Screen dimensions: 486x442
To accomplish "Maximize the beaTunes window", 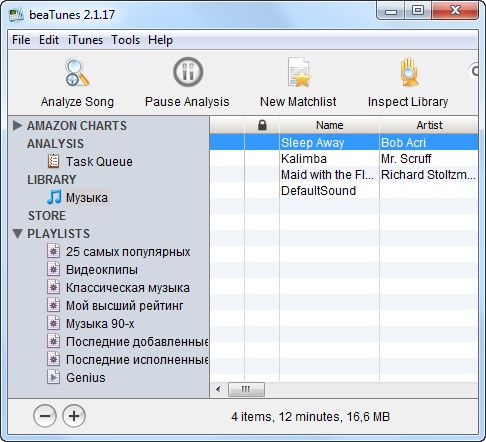I will 418,11.
